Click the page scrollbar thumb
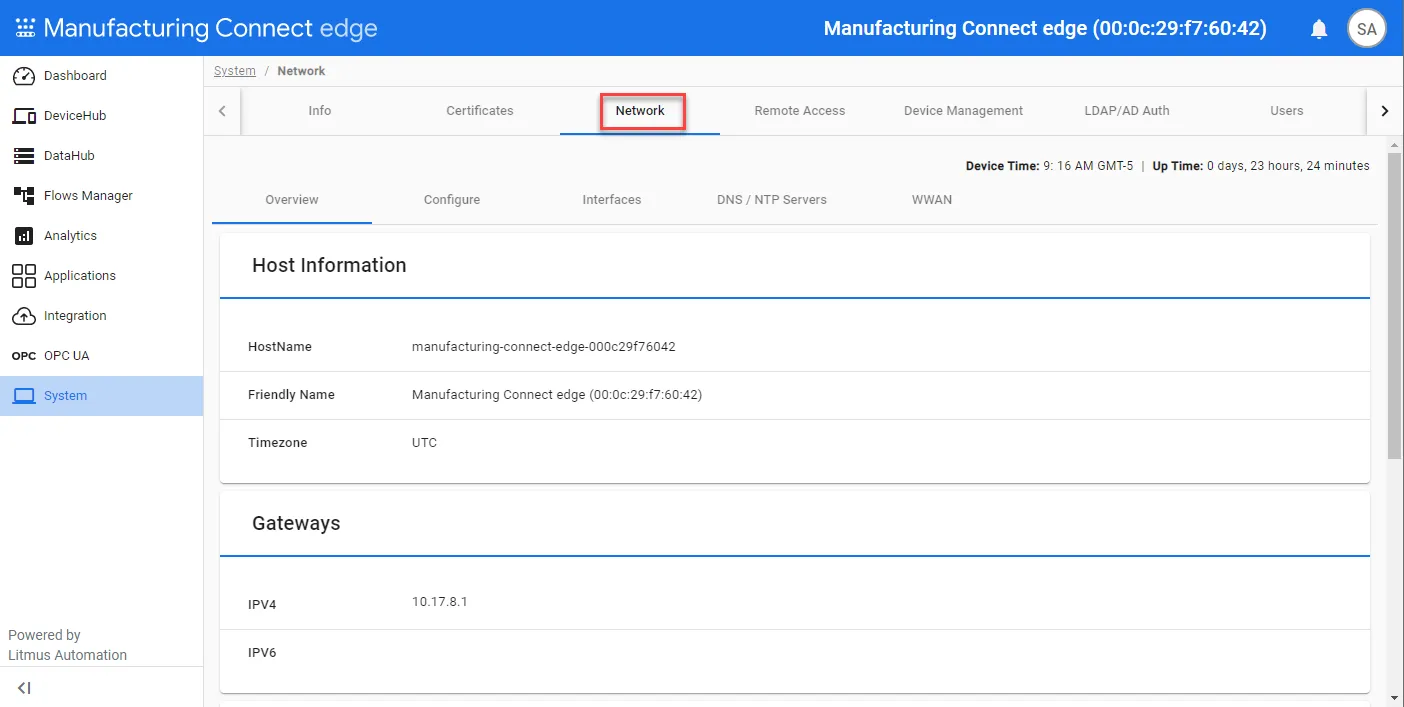Viewport: 1404px width, 707px height. coord(1395,306)
